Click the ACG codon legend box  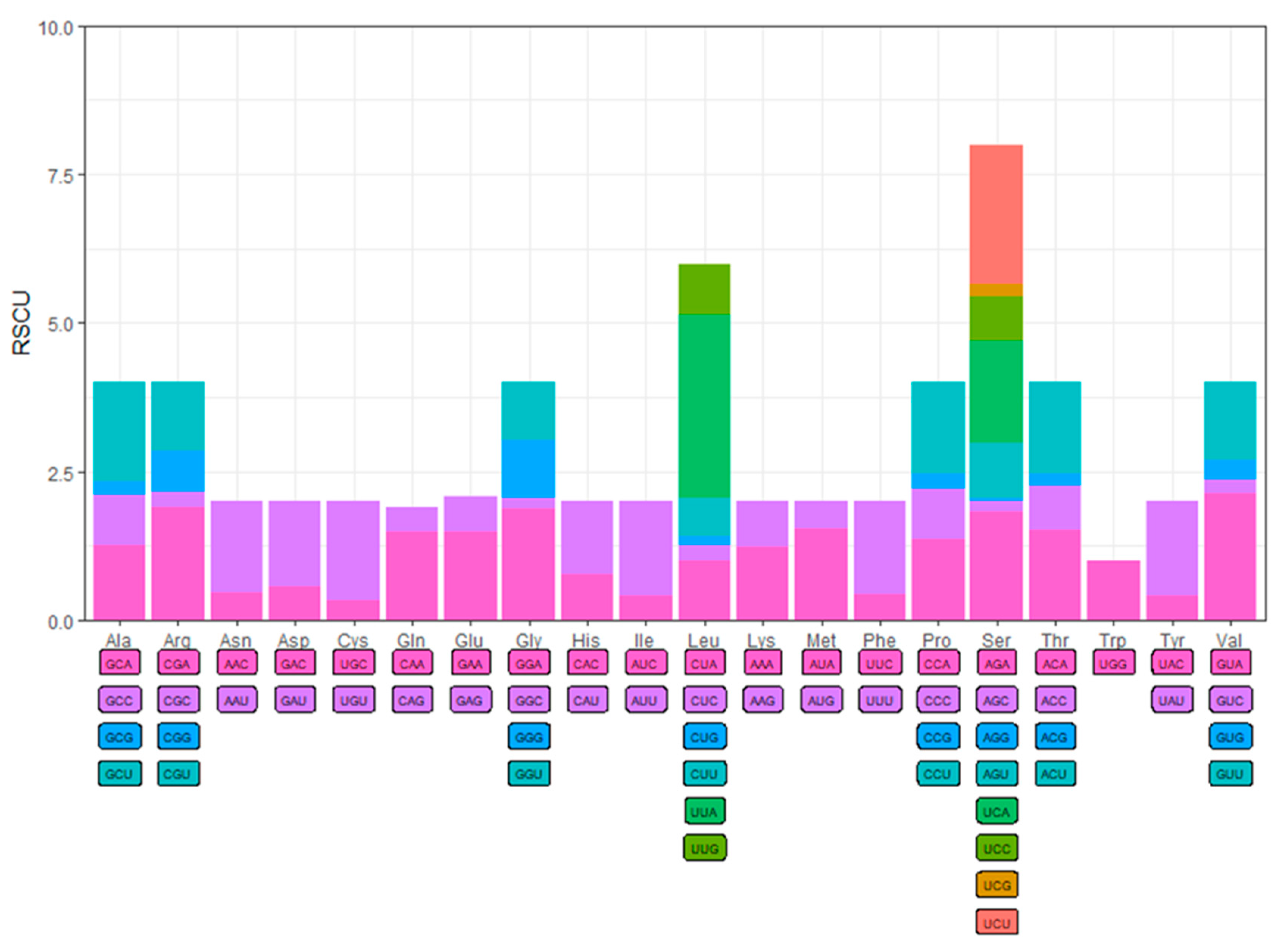[1055, 737]
